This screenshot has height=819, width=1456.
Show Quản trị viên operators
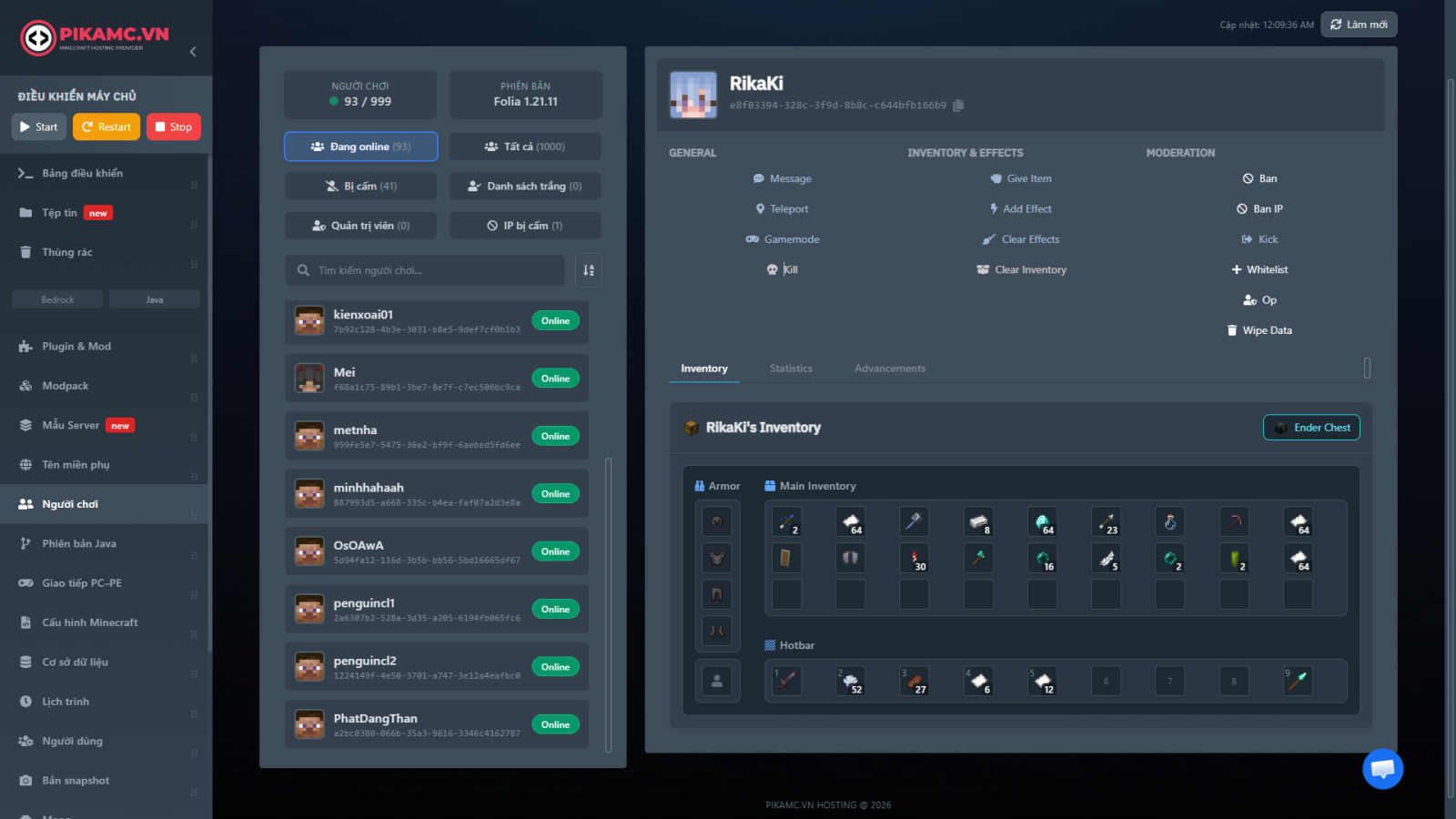[x=361, y=226]
